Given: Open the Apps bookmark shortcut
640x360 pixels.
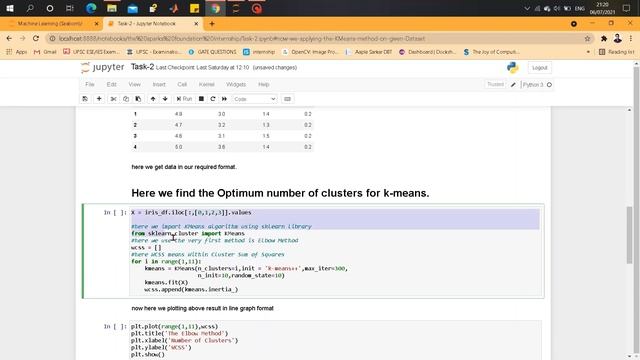Looking at the screenshot, I should (x=17, y=52).
